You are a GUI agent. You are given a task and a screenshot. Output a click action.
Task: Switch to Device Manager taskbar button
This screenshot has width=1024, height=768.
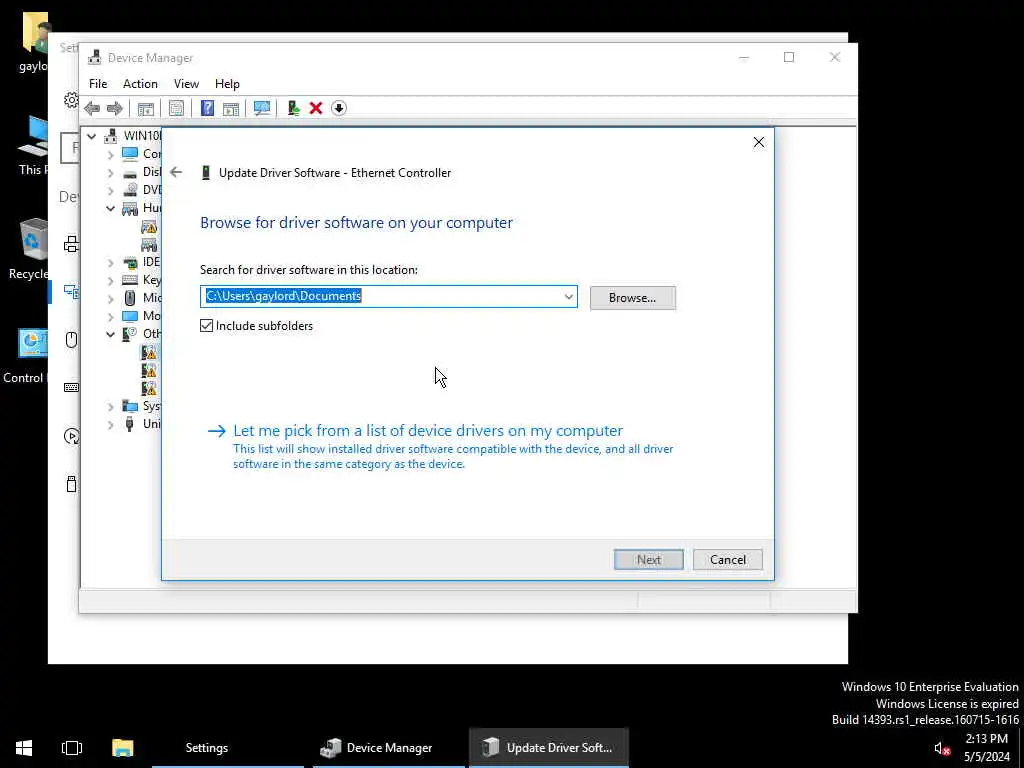389,748
